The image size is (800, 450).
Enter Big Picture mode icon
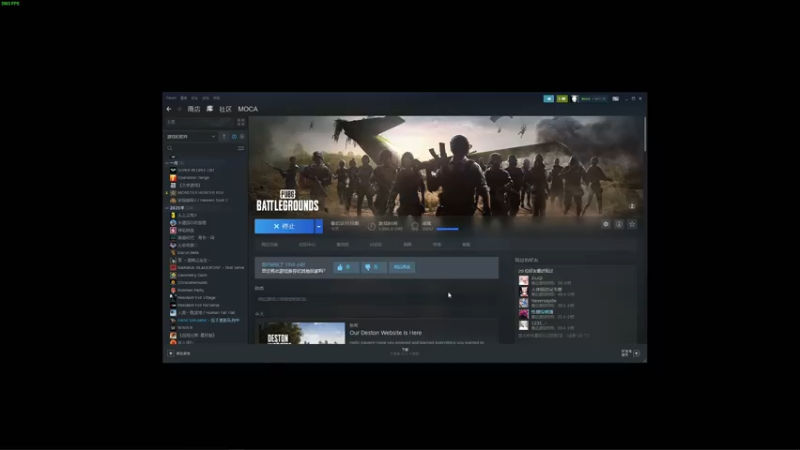pos(616,98)
